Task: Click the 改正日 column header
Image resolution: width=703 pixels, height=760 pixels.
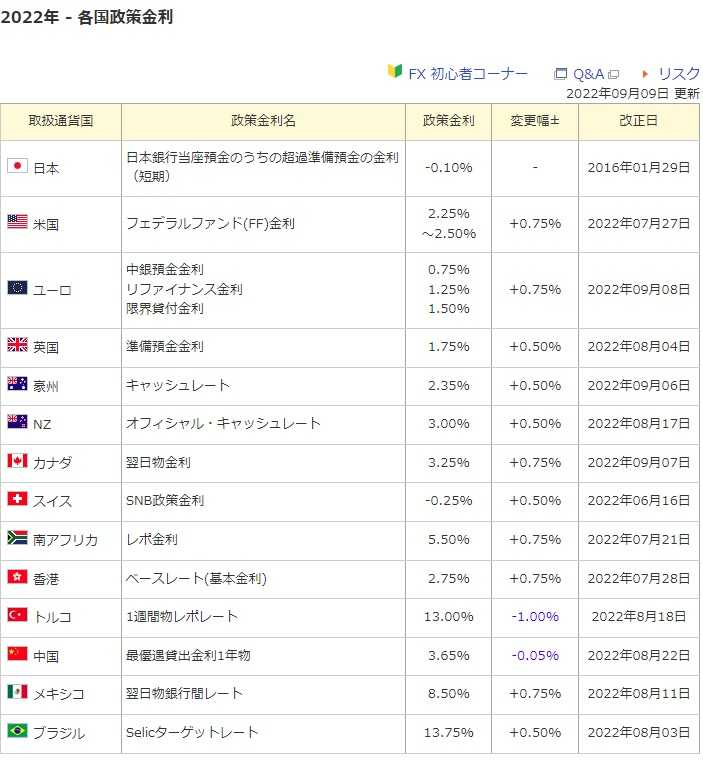Action: point(638,121)
